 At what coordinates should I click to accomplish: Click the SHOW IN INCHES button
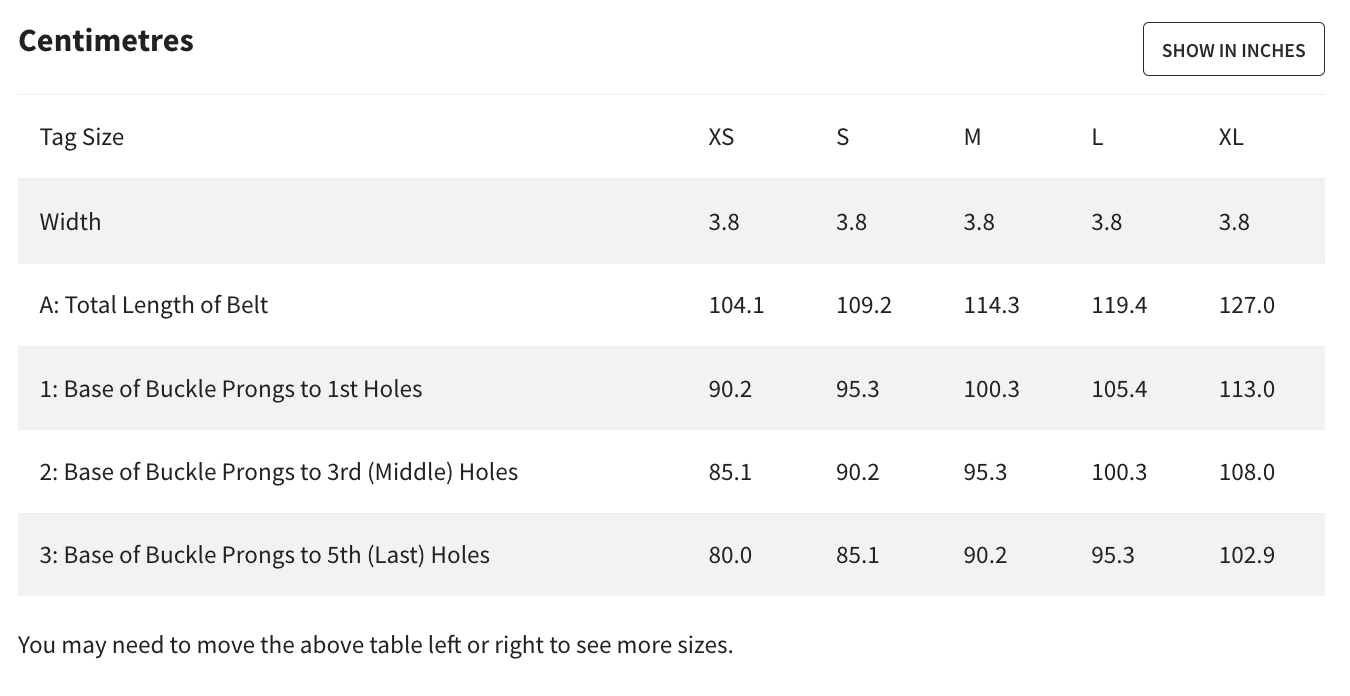pos(1233,50)
